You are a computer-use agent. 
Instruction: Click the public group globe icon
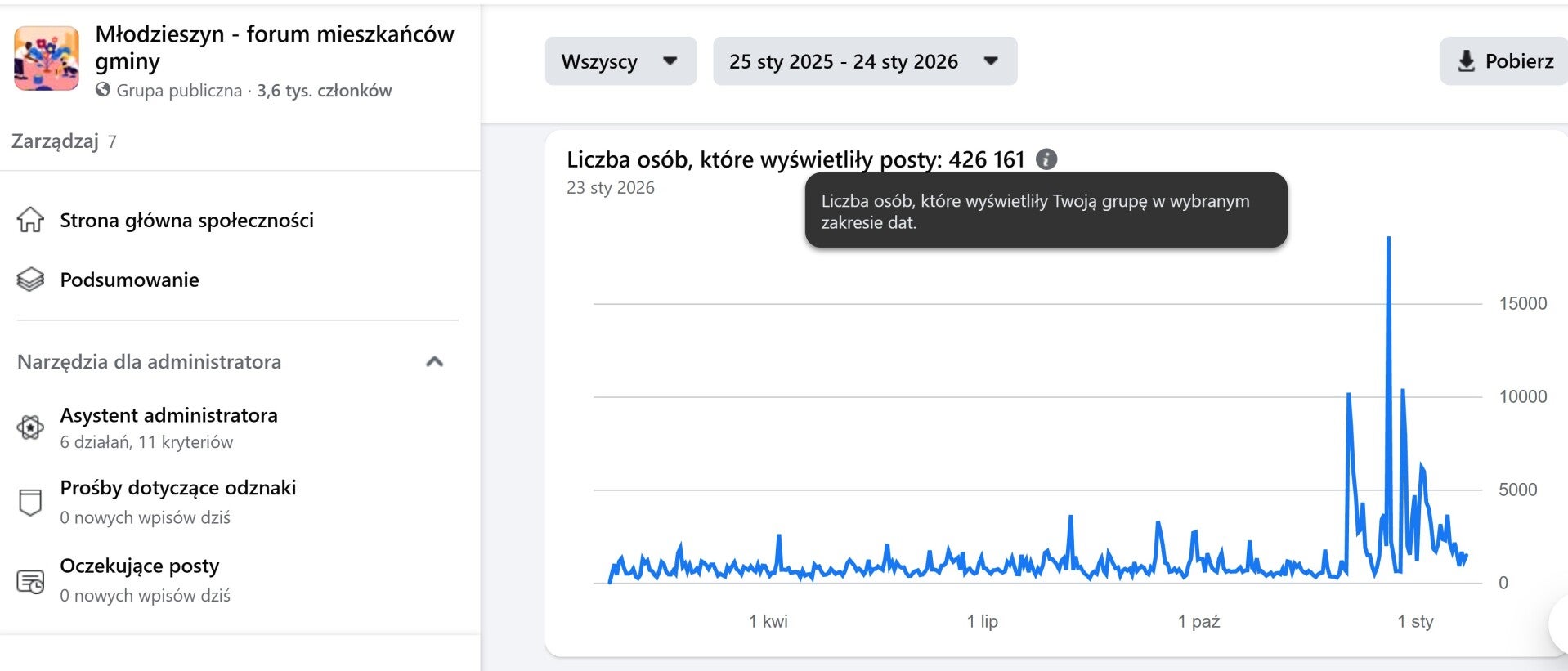tap(103, 90)
